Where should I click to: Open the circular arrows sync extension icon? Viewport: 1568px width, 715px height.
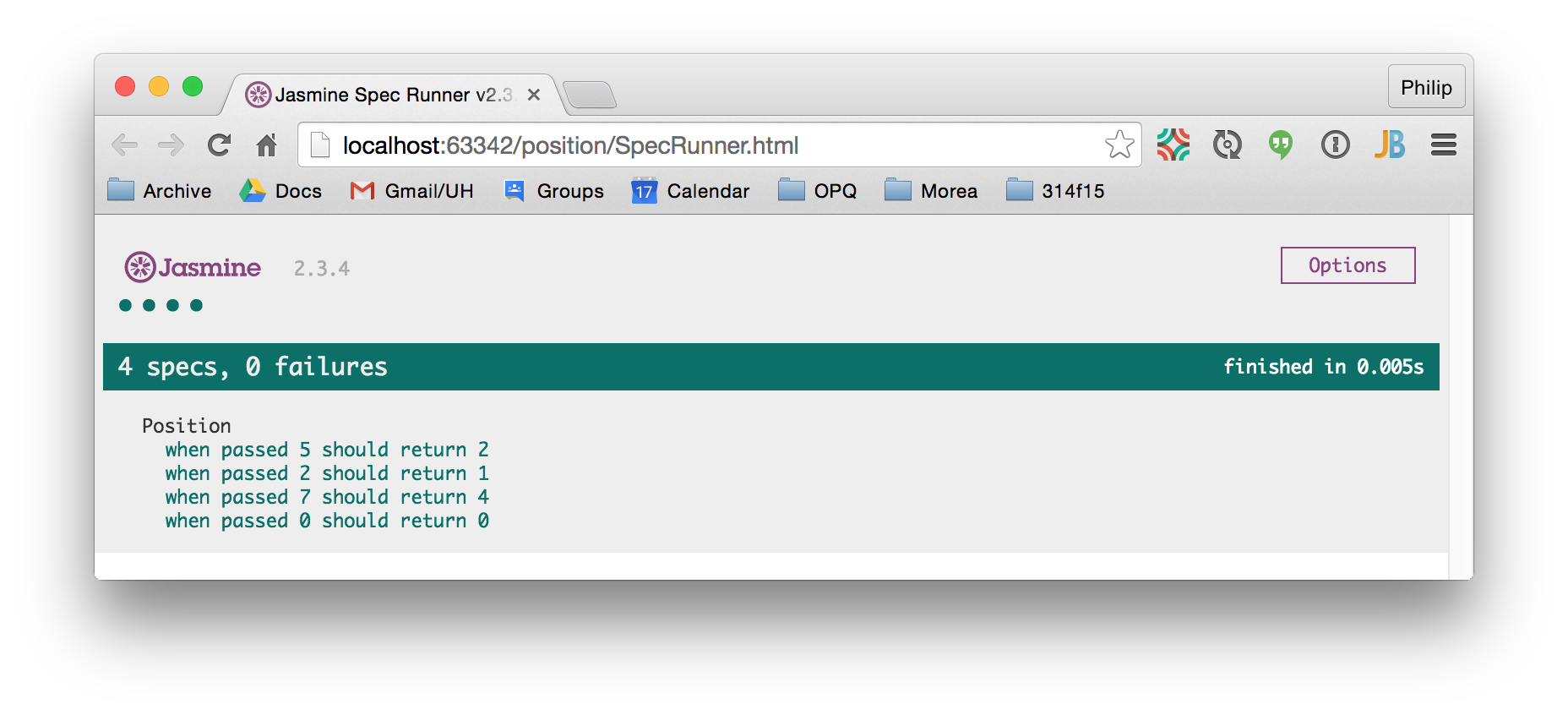point(1227,145)
